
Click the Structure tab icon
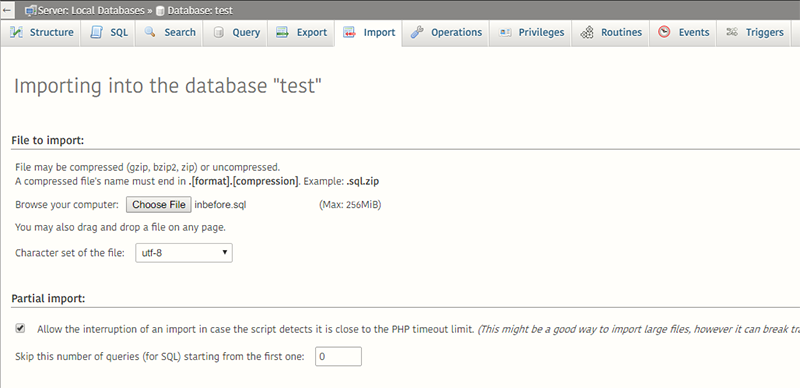click(x=16, y=32)
